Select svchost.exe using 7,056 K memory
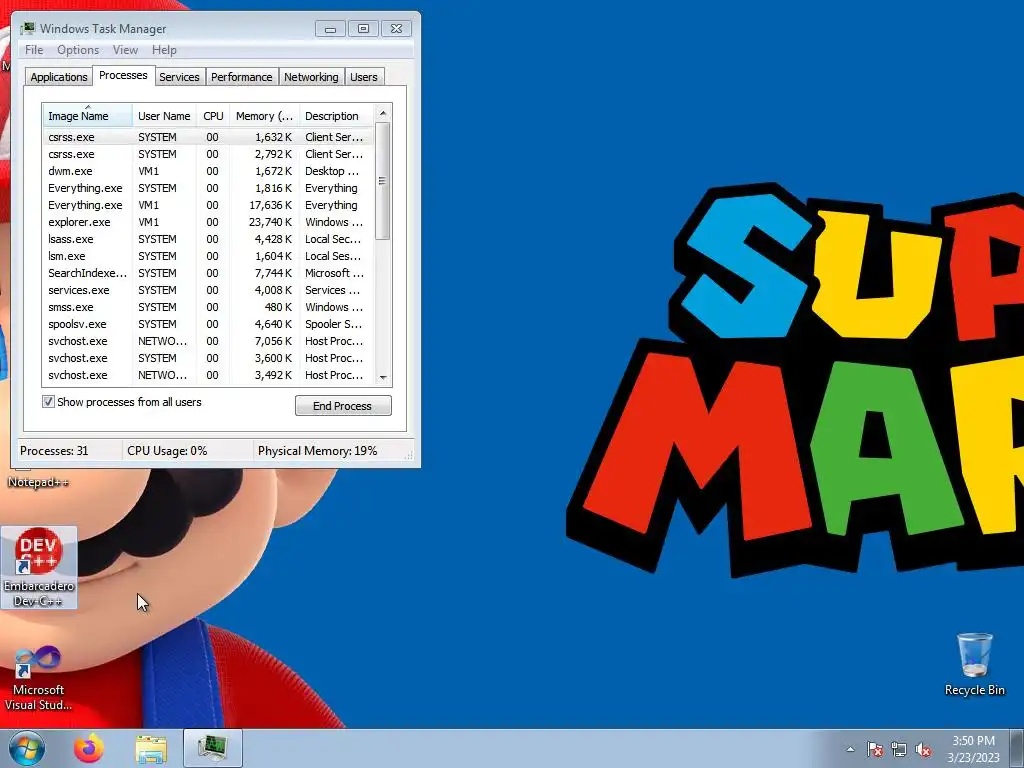 (x=208, y=341)
